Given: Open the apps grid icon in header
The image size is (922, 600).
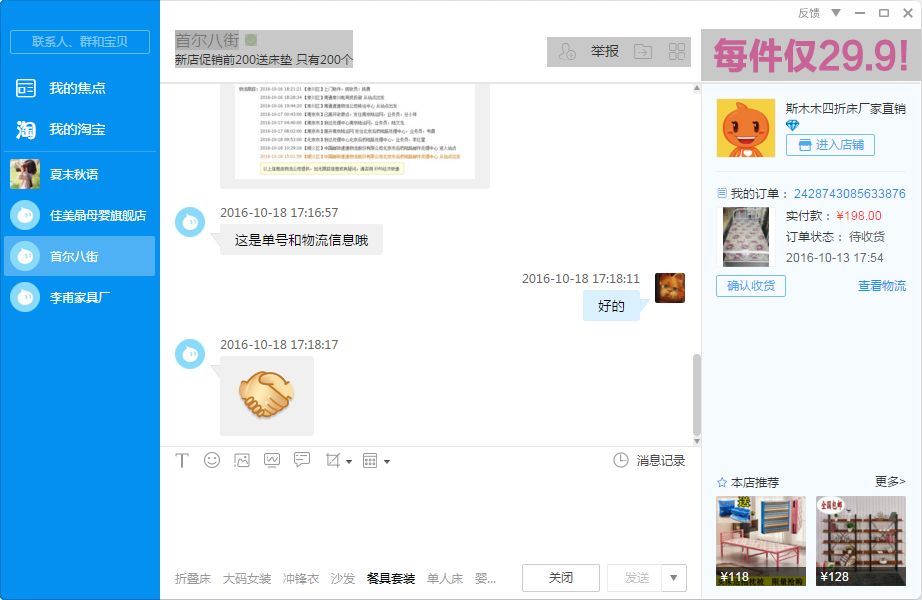Looking at the screenshot, I should click(677, 52).
